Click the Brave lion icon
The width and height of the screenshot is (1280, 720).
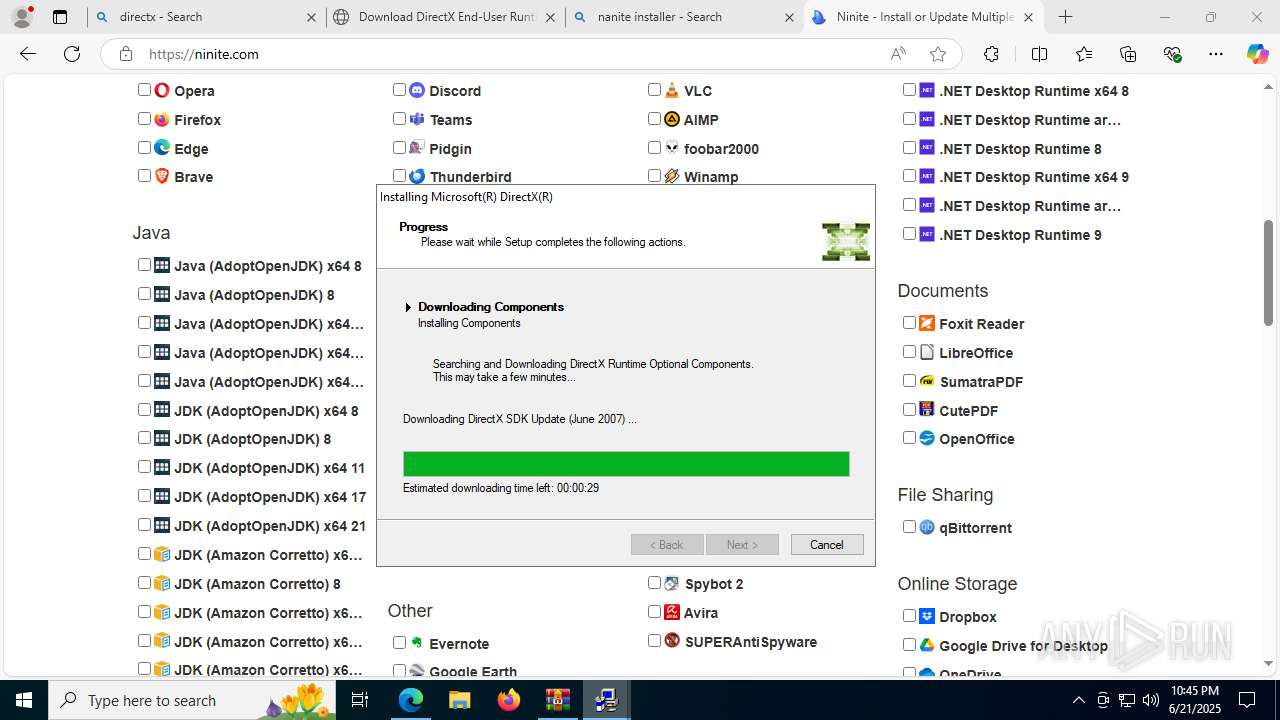pos(162,176)
